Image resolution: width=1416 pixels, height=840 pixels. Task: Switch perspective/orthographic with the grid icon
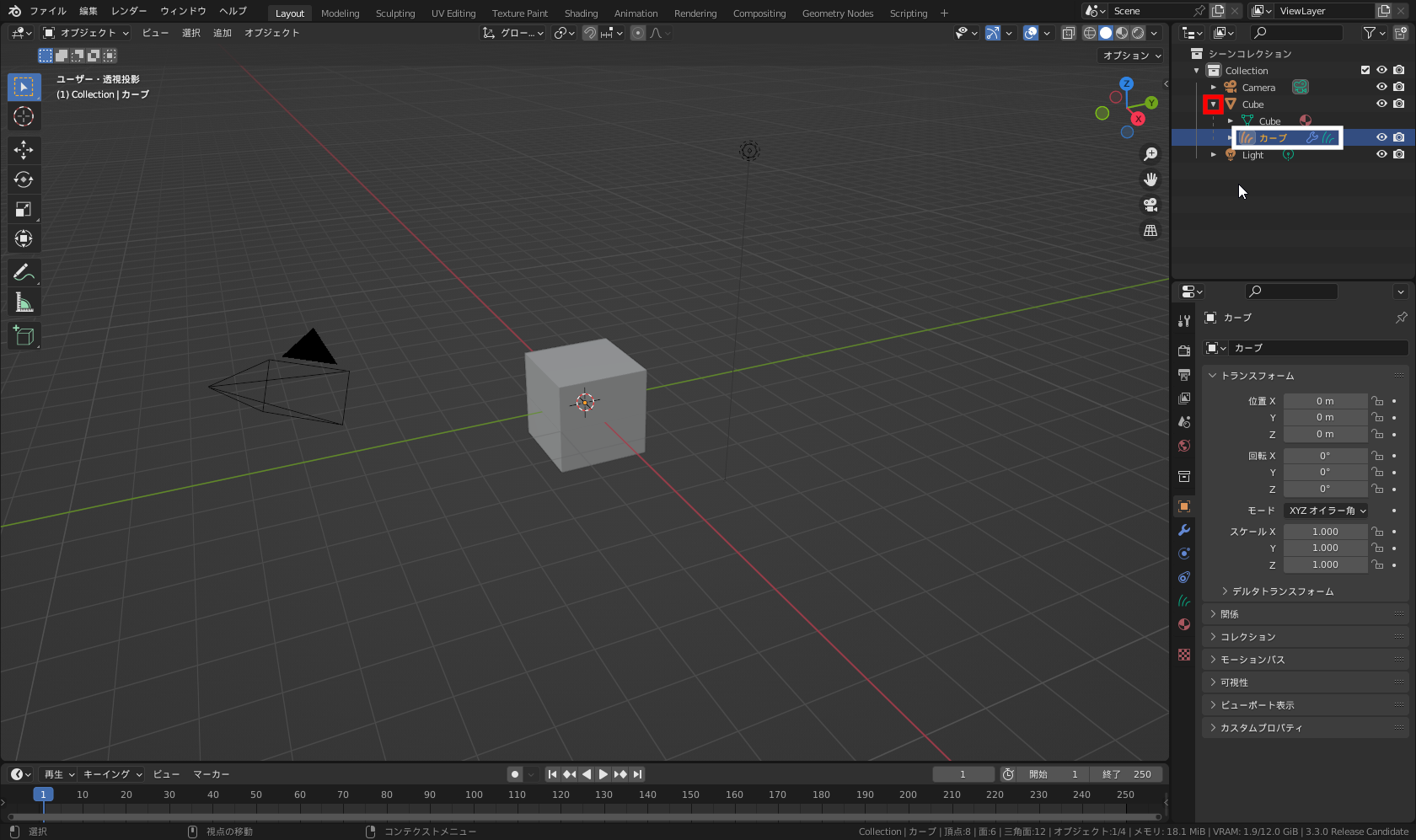(1150, 230)
